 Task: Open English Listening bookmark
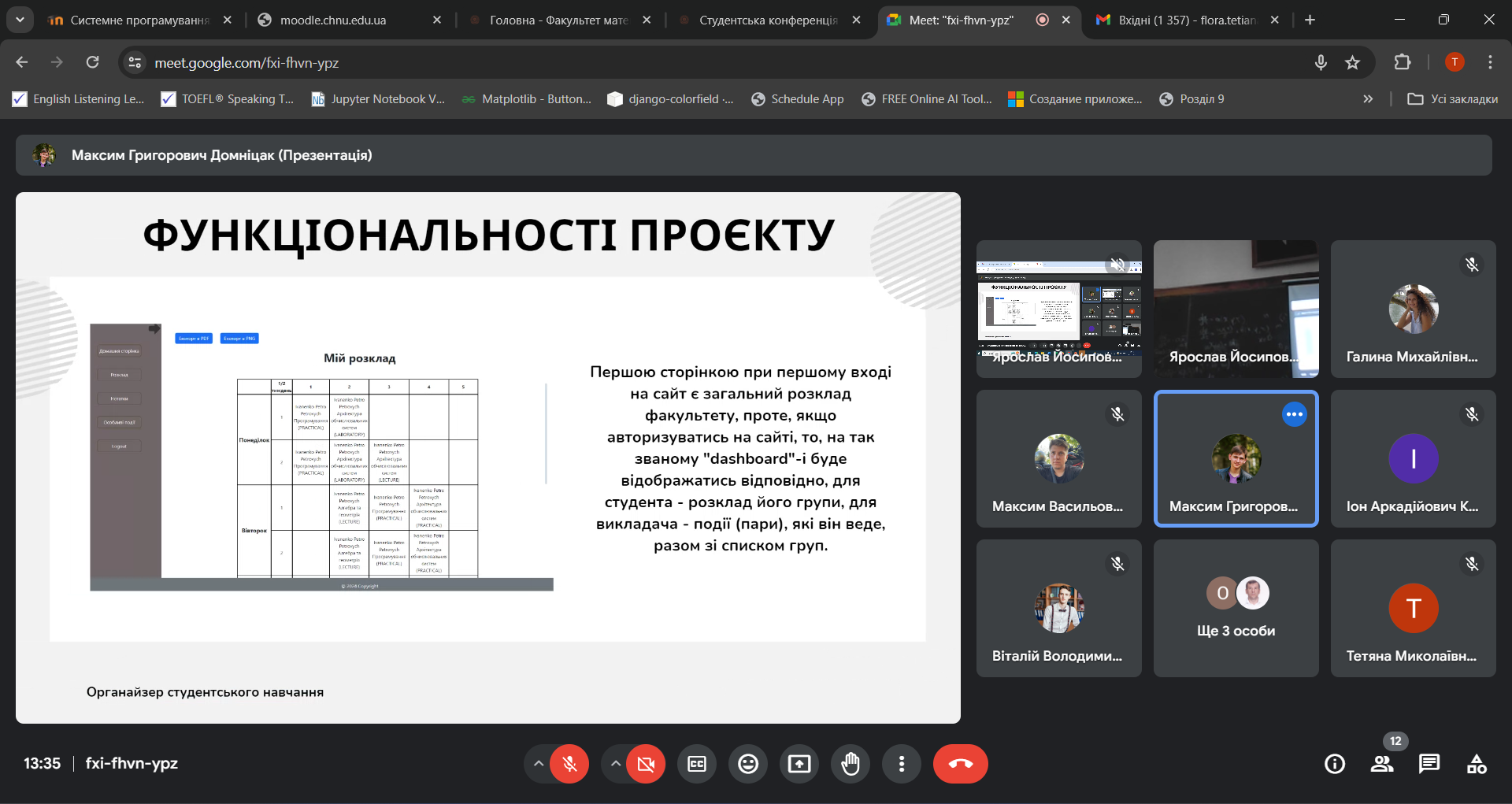(78, 99)
